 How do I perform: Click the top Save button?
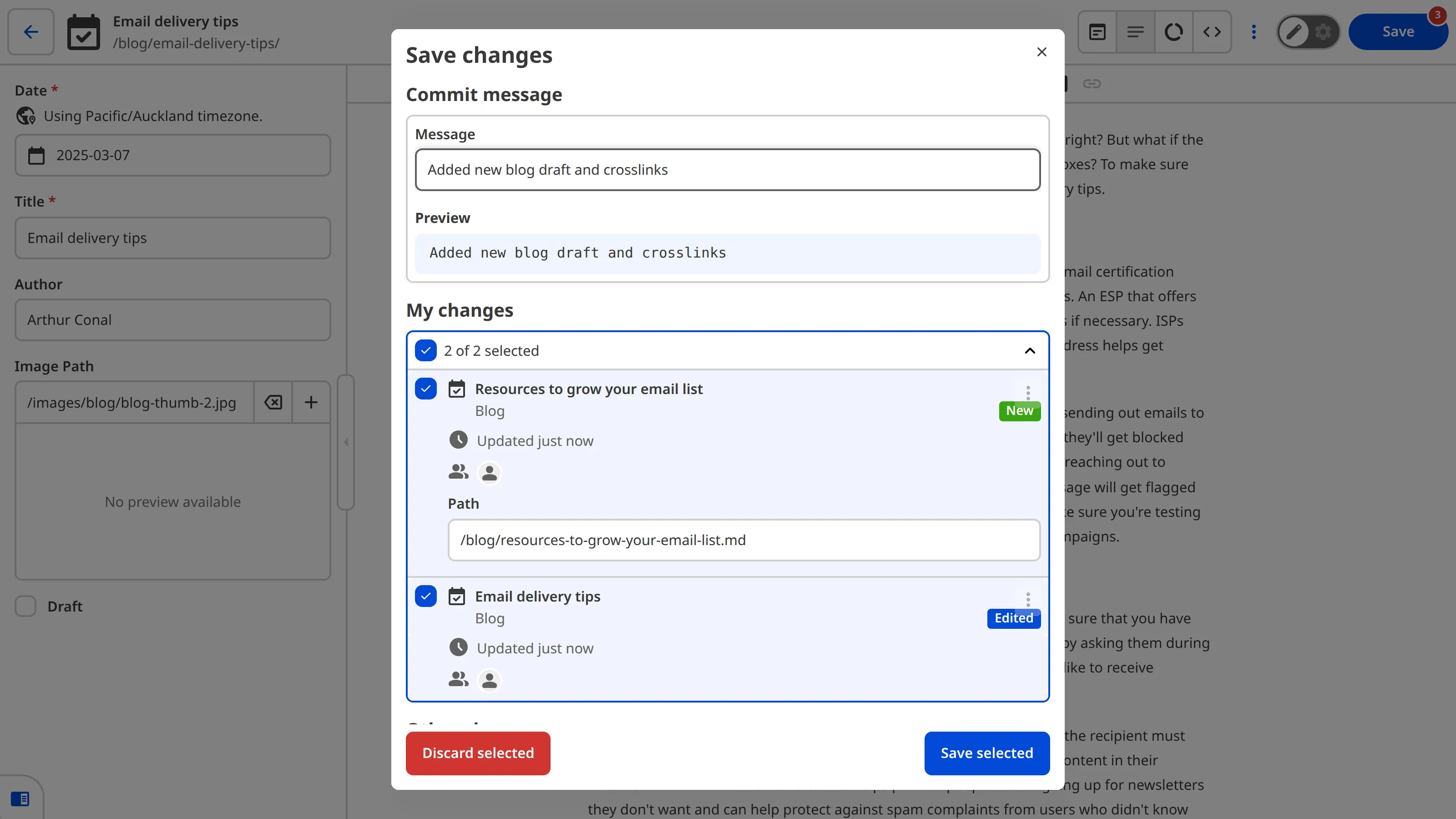click(x=1398, y=32)
